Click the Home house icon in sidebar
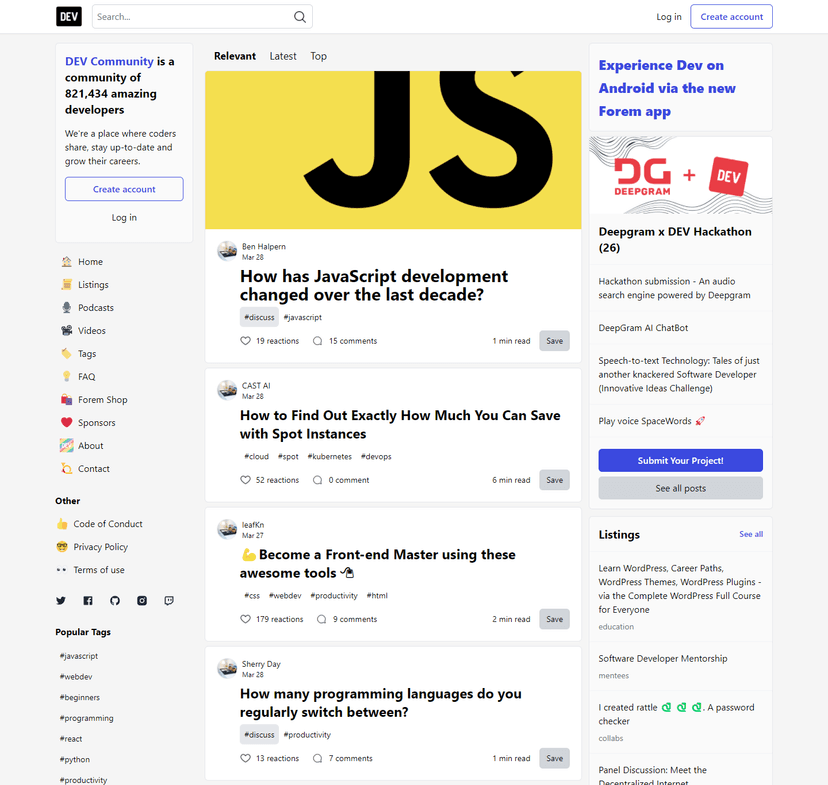The height and width of the screenshot is (785, 828). point(67,262)
